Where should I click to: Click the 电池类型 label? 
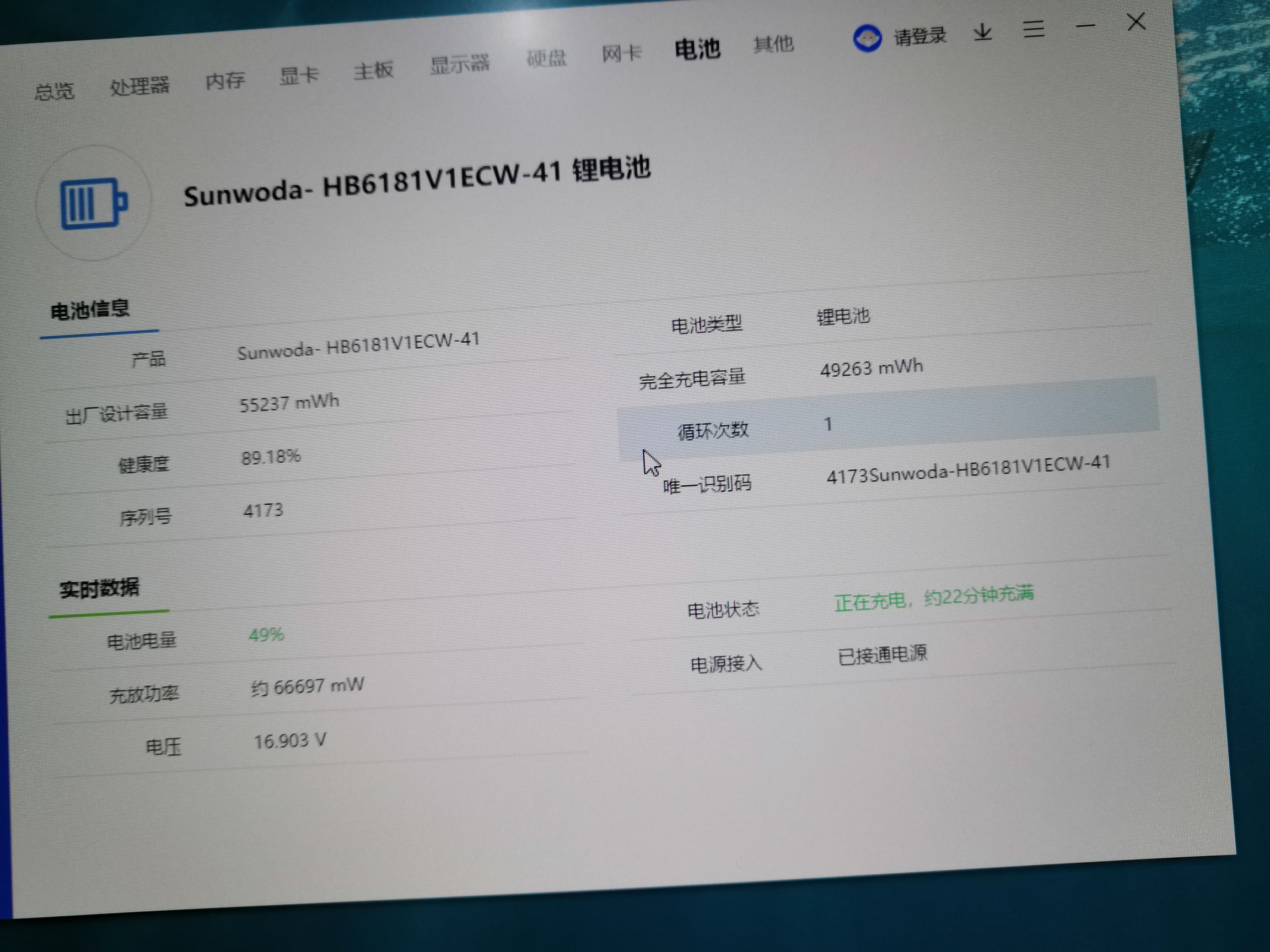point(707,324)
